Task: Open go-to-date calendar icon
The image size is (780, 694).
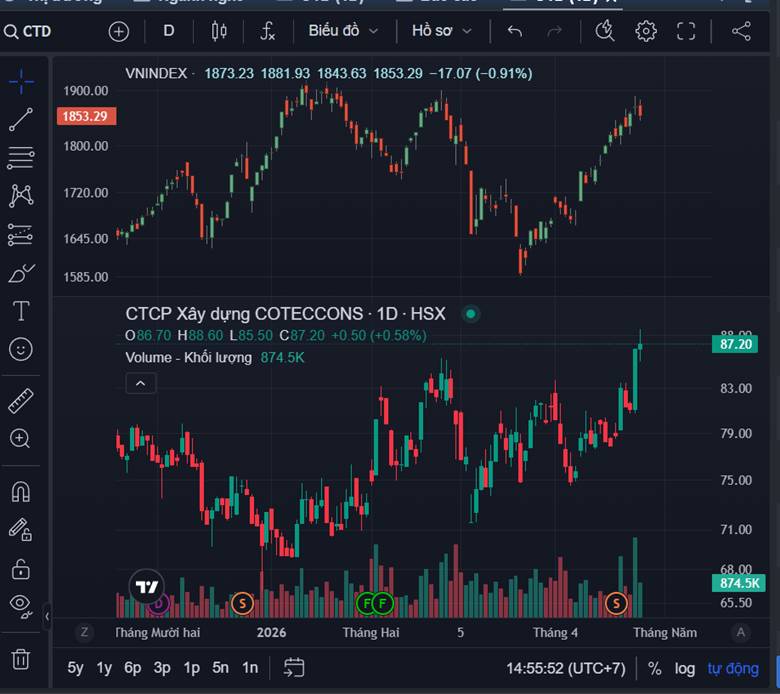Action: pos(294,667)
